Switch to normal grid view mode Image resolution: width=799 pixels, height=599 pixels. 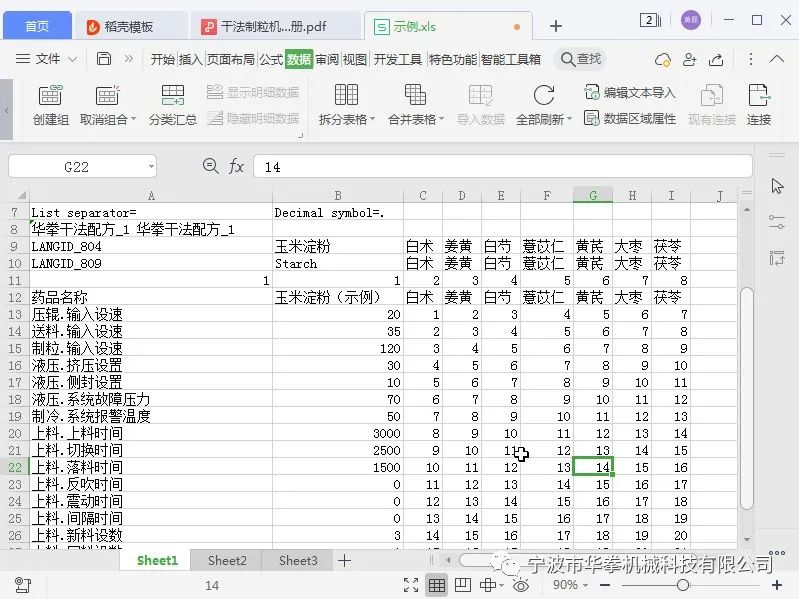tap(437, 585)
